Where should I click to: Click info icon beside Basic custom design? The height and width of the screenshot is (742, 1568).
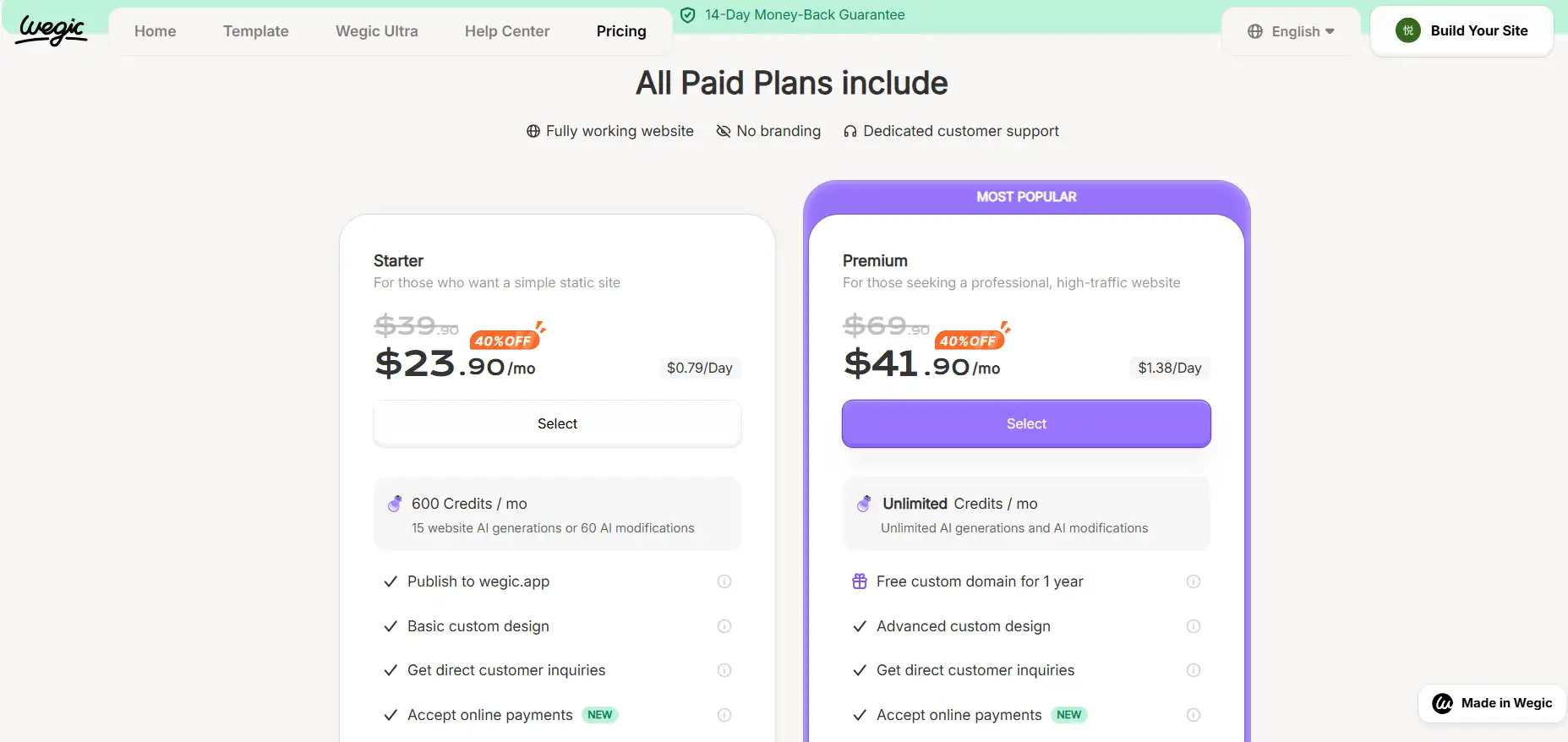tap(724, 626)
